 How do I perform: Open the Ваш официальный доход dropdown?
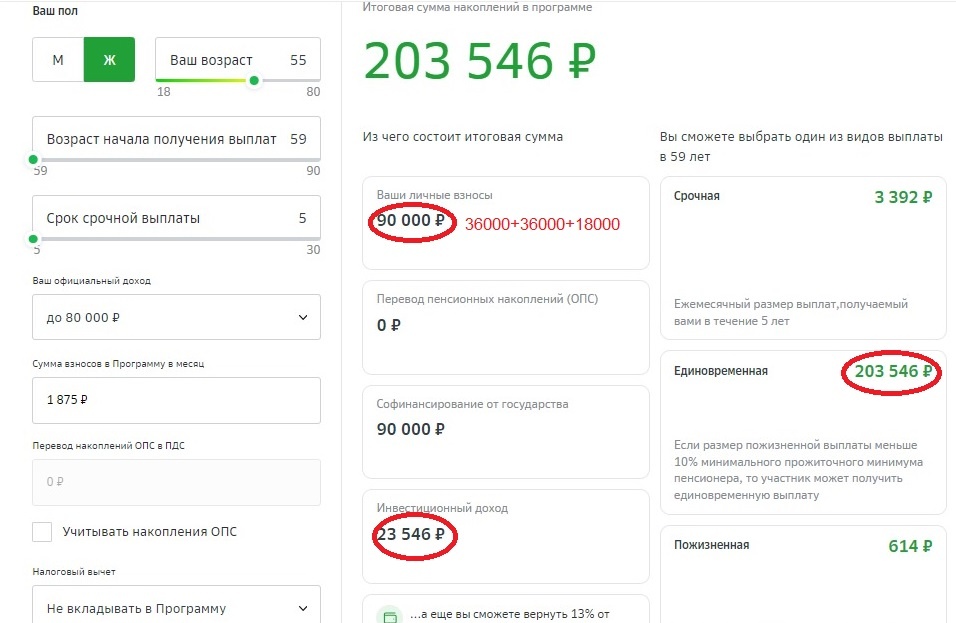click(176, 317)
